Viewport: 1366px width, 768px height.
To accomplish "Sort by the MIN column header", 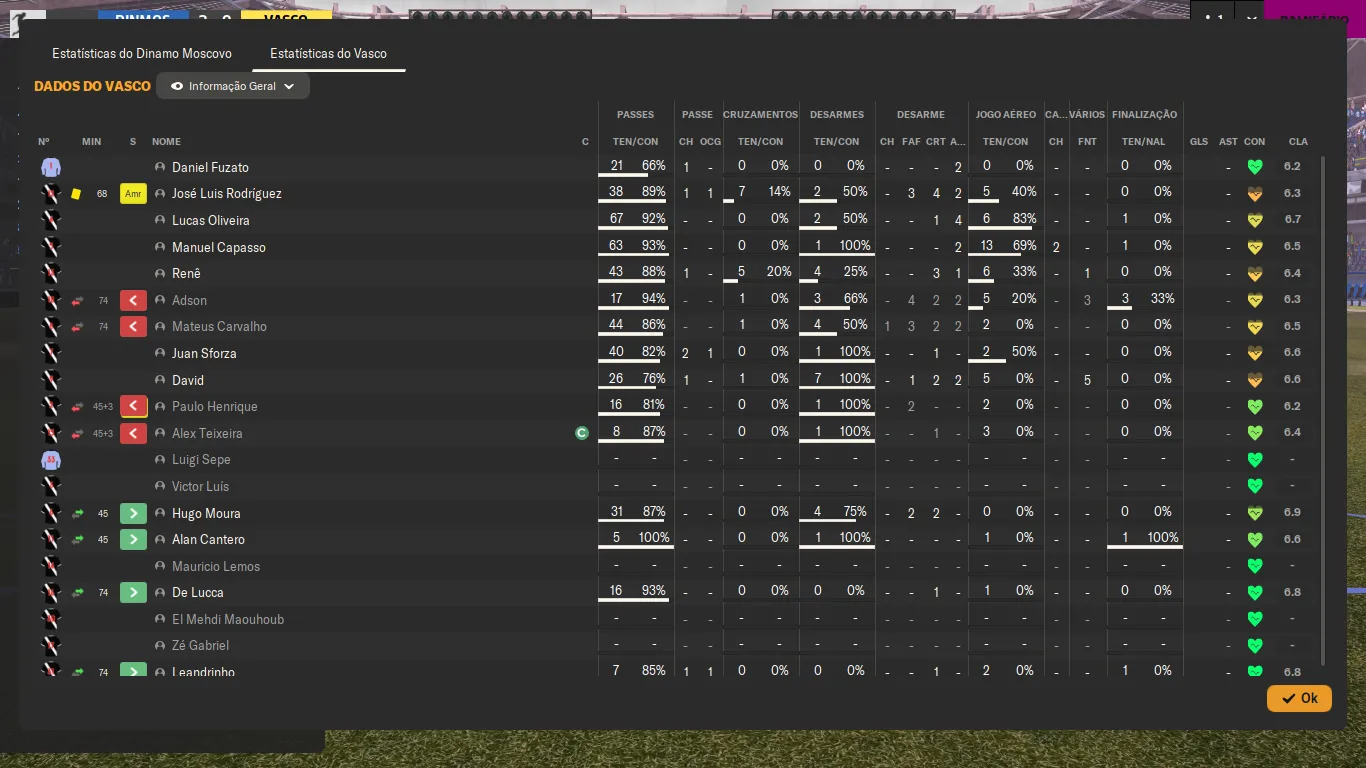I will (x=91, y=142).
